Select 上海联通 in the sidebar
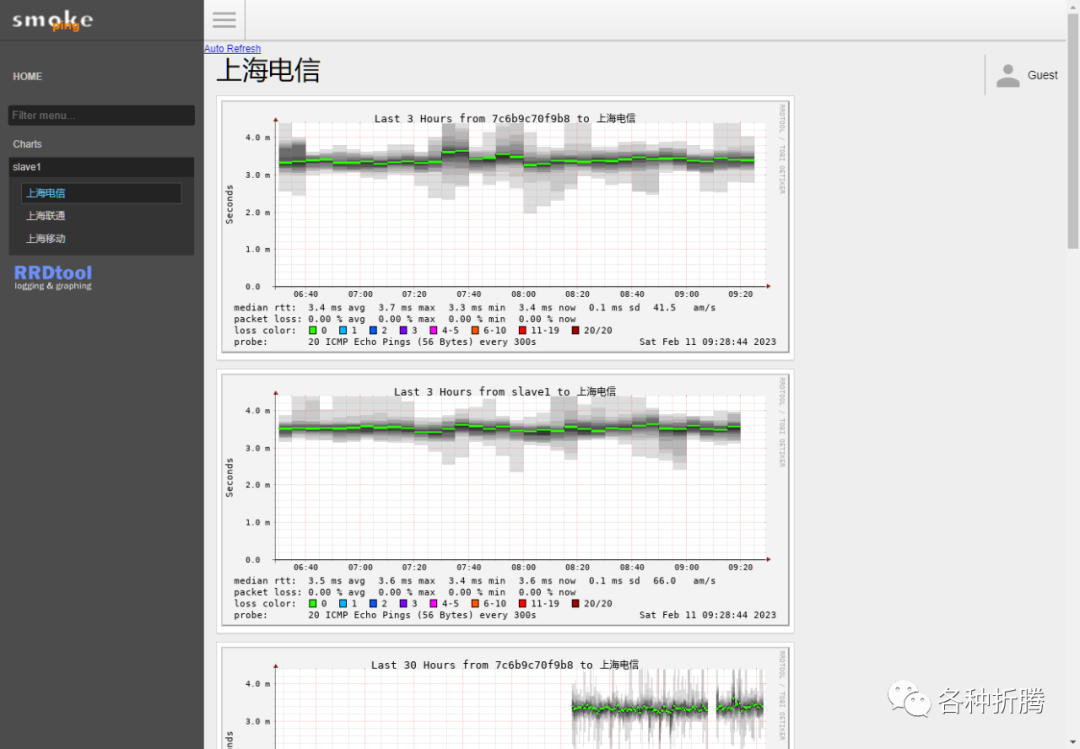 [45, 216]
